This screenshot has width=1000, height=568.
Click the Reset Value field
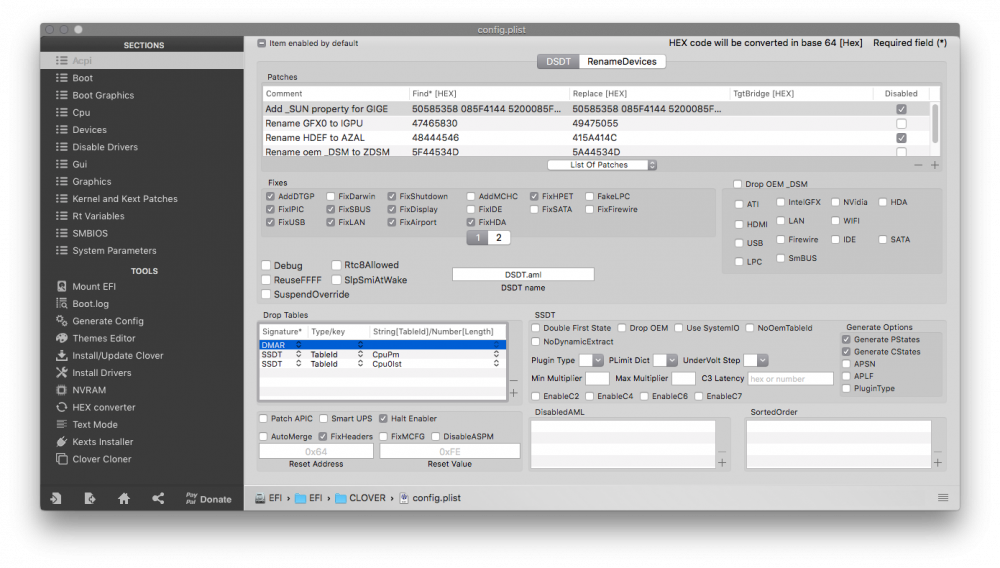tap(450, 451)
